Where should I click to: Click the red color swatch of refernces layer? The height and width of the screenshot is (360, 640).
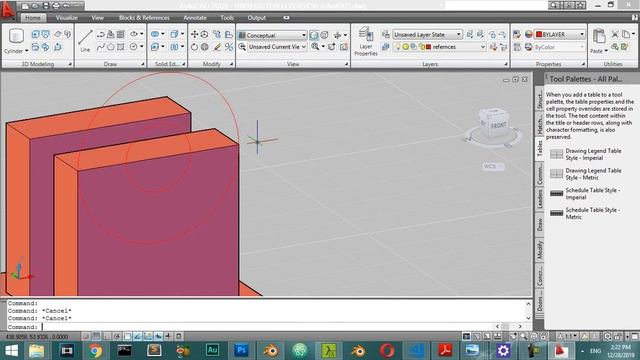click(428, 47)
